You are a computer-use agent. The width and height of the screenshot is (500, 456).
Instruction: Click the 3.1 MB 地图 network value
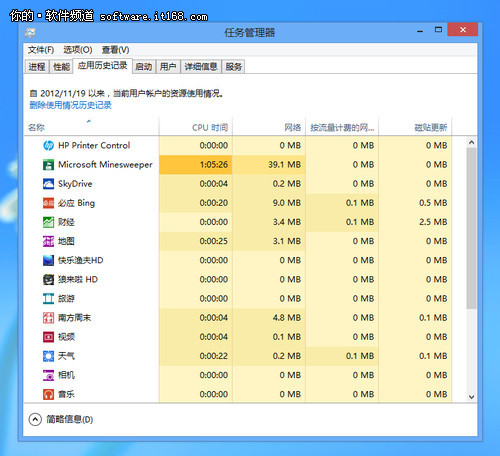[x=287, y=241]
